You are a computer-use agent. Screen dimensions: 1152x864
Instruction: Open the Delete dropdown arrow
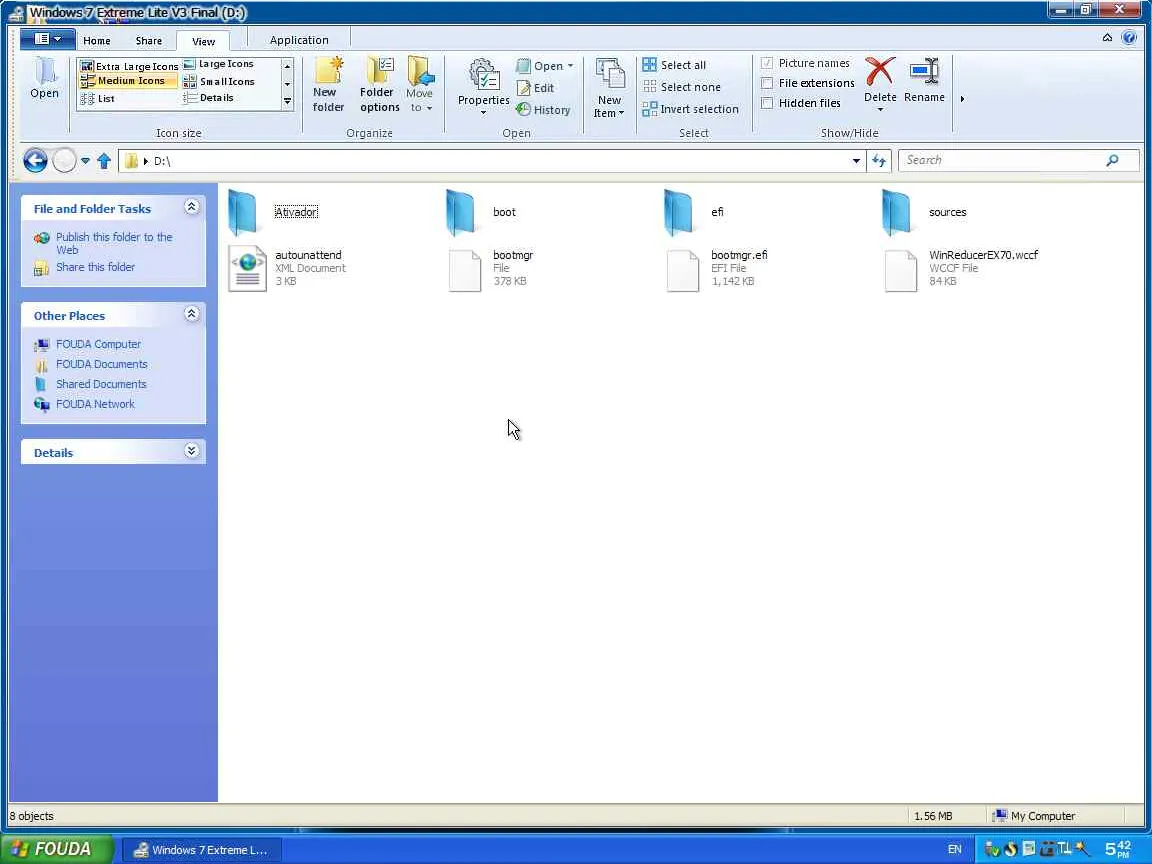[879, 109]
